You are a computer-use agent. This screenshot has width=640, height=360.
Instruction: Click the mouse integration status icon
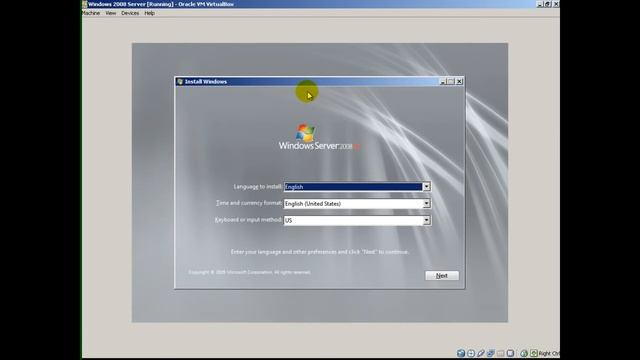click(524, 353)
